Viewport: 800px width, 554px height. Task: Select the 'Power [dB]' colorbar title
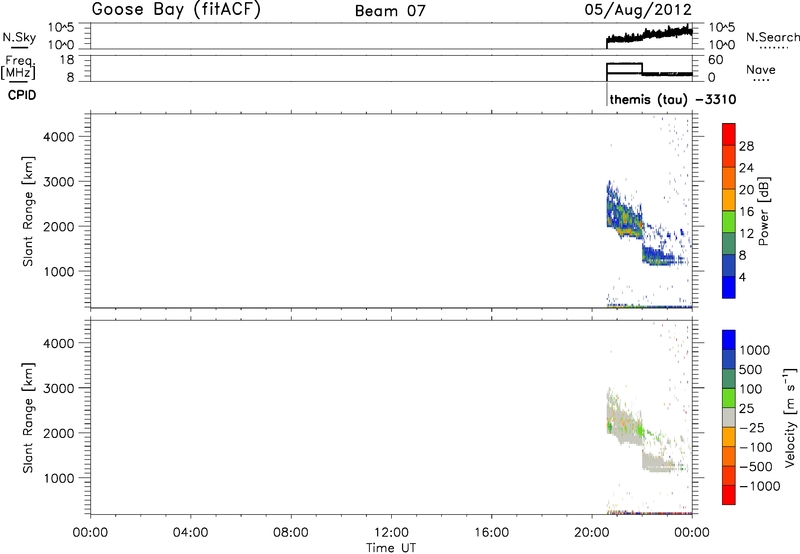coord(763,211)
